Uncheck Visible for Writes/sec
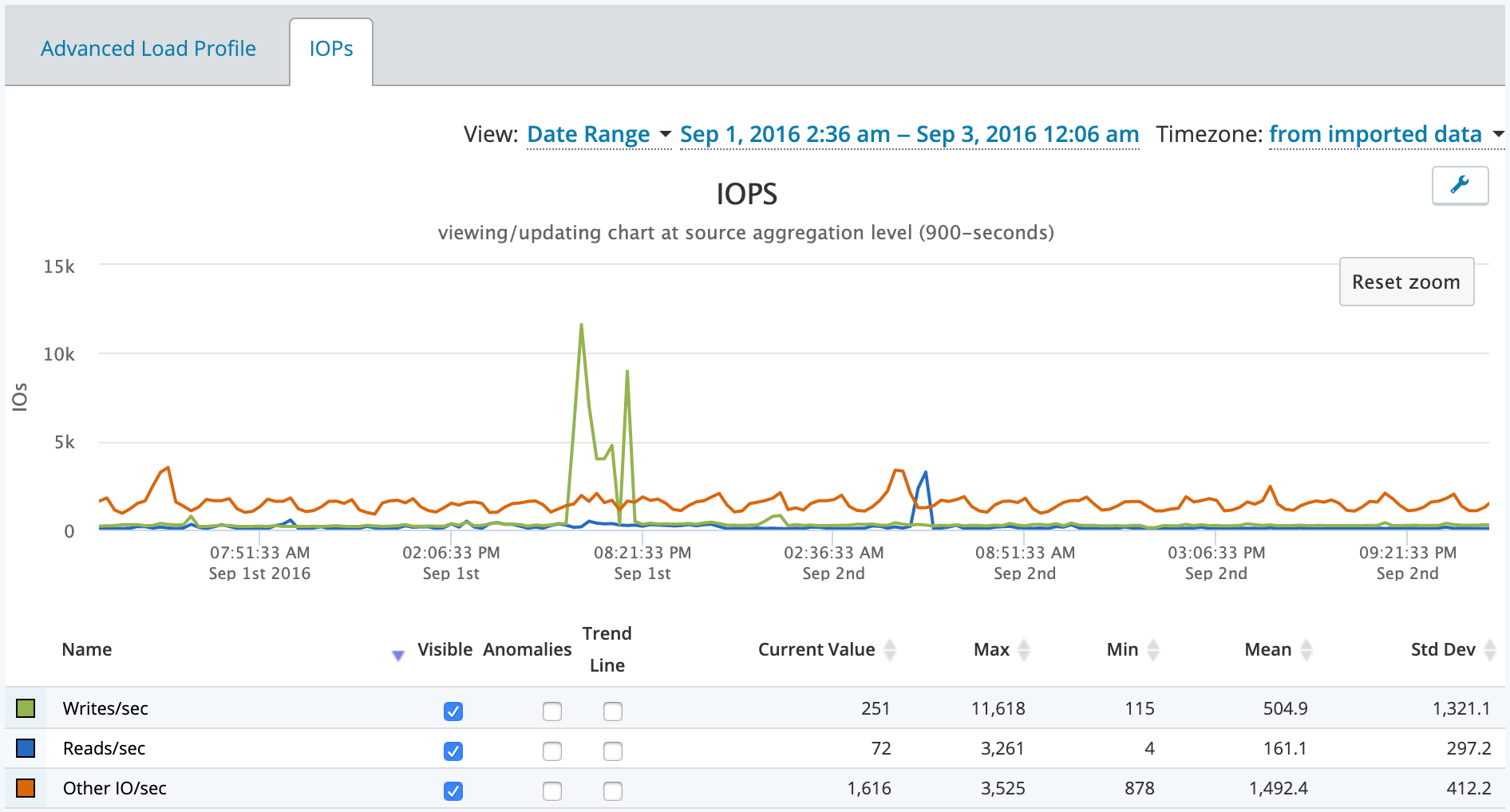 (453, 711)
